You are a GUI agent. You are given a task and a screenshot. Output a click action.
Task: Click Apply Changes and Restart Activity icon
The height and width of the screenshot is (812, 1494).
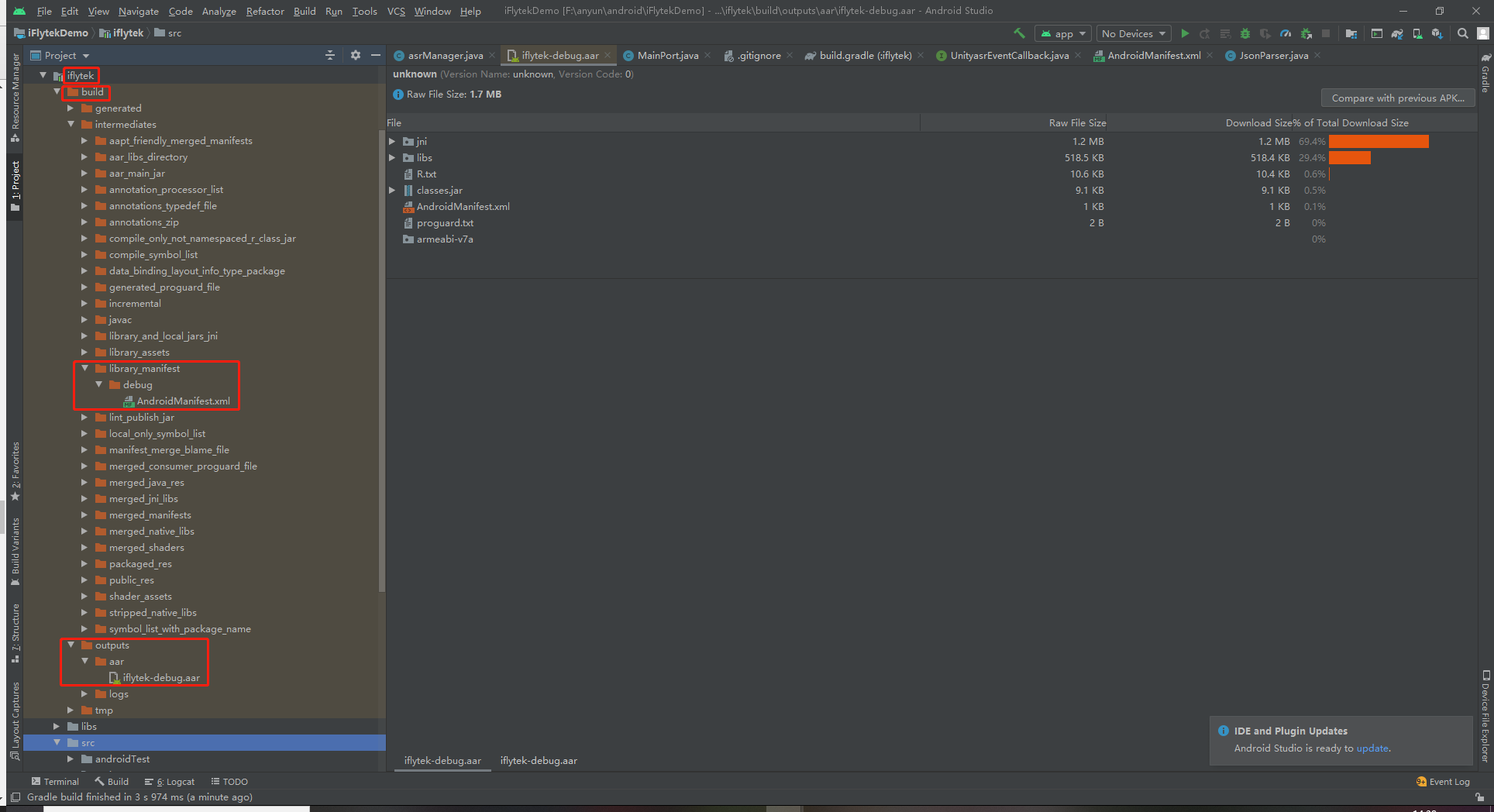(1205, 33)
